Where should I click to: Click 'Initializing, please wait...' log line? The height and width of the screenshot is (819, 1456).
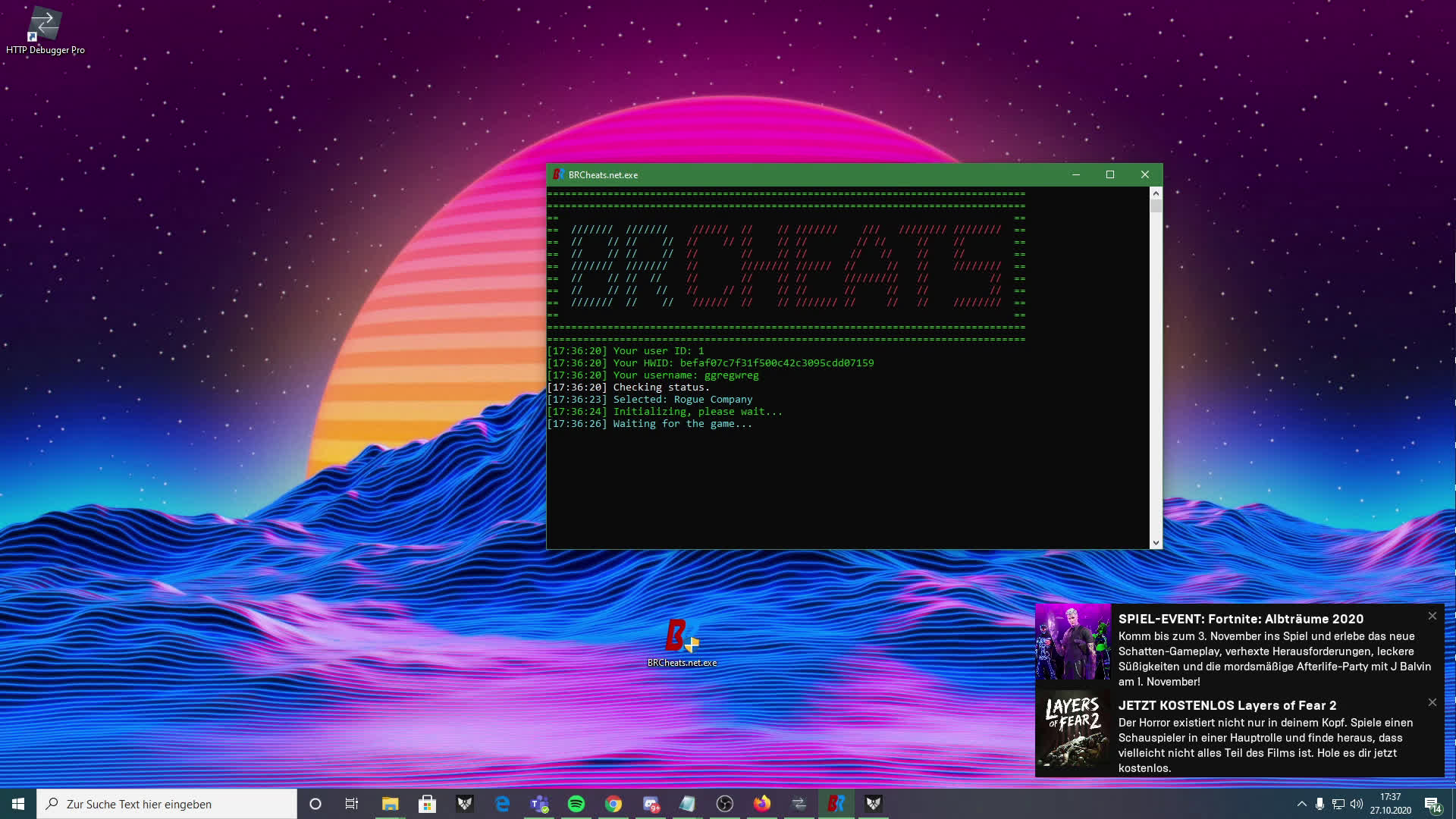click(665, 412)
